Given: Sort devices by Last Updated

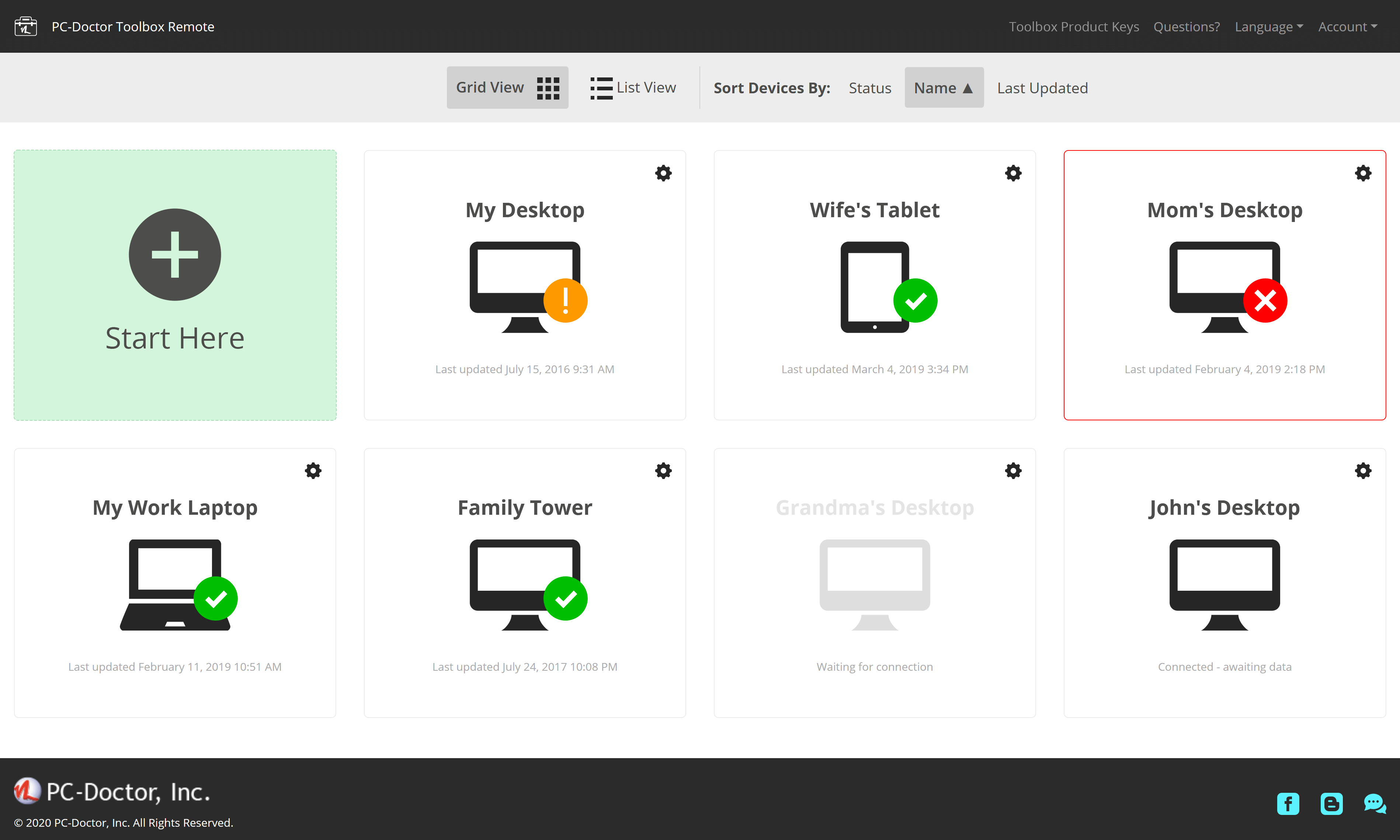Looking at the screenshot, I should (1042, 88).
